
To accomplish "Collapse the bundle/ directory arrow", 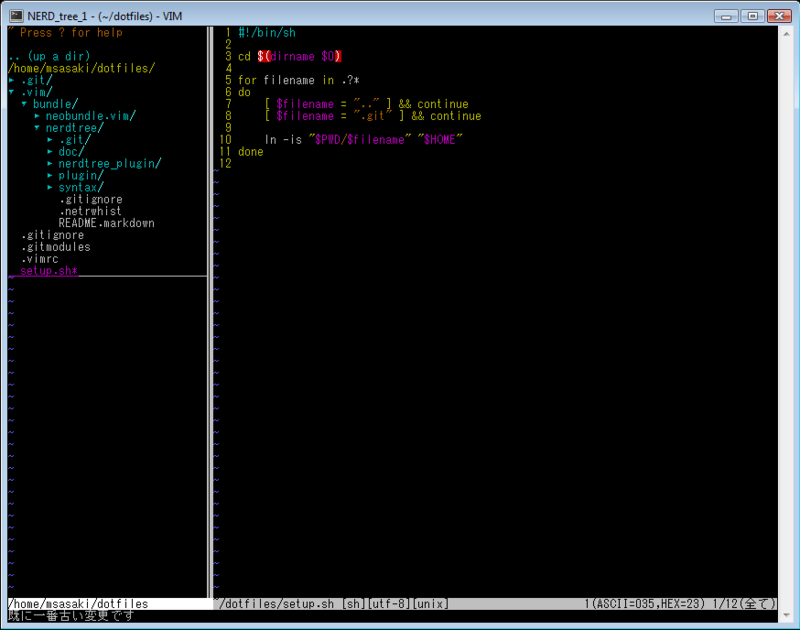I will click(x=24, y=104).
